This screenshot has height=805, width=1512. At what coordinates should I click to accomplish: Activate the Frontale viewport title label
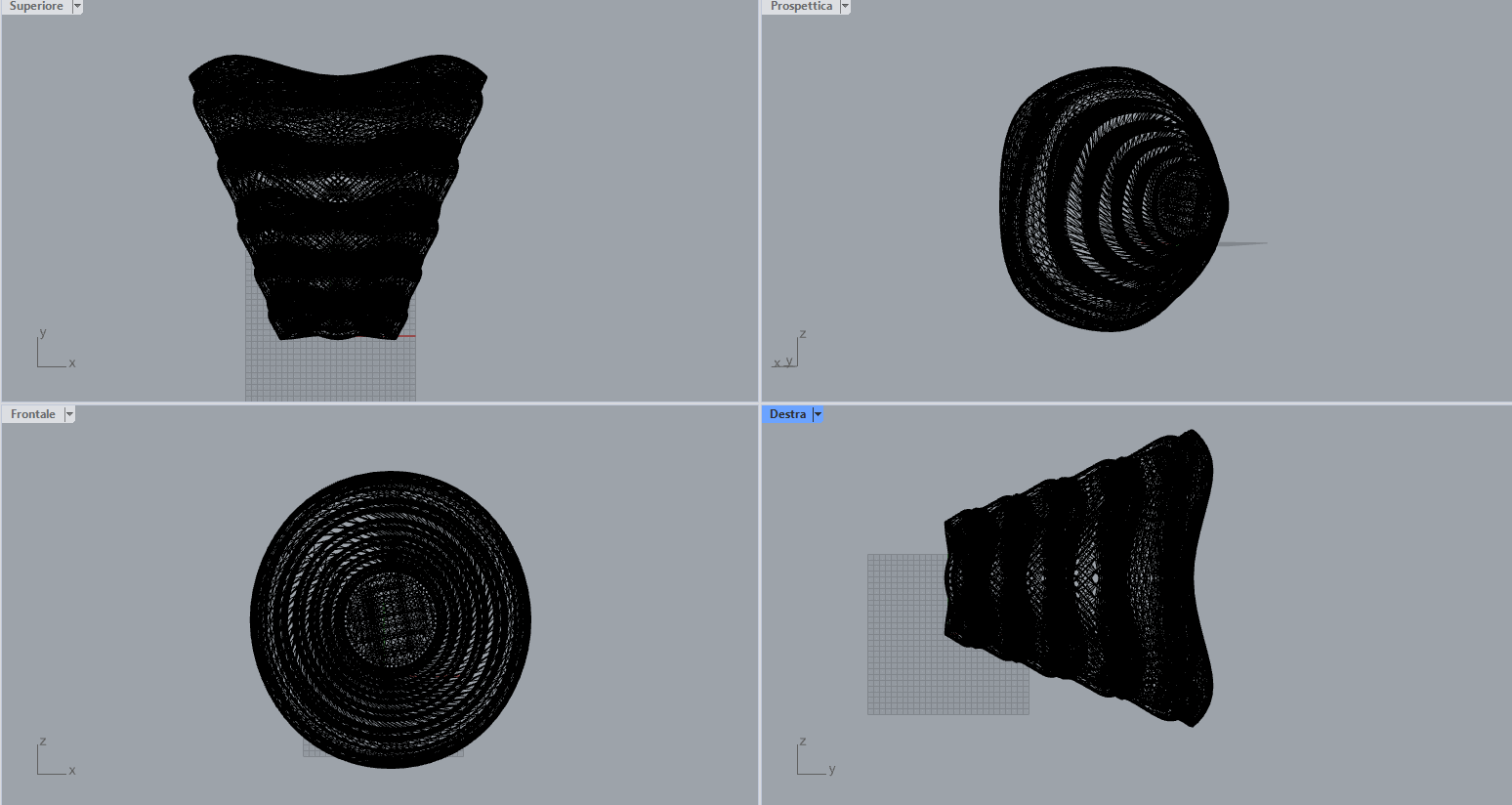point(33,414)
